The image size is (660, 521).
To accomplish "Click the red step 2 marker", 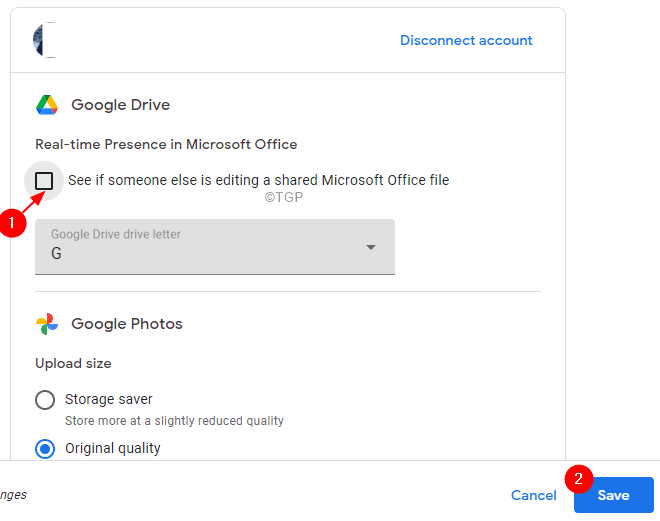I will [x=579, y=478].
